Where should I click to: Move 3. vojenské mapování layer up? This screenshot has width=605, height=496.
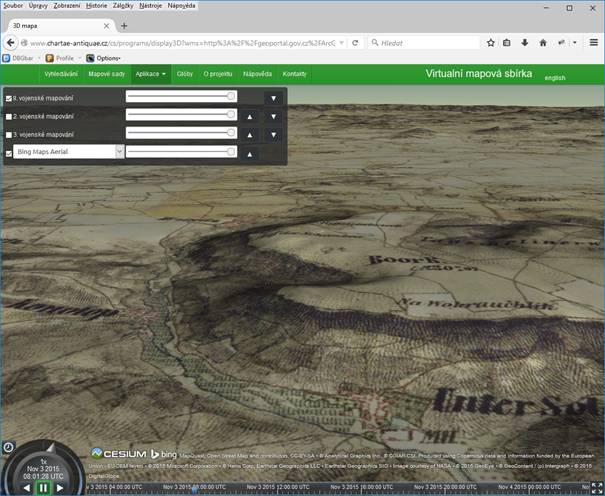[x=250, y=135]
